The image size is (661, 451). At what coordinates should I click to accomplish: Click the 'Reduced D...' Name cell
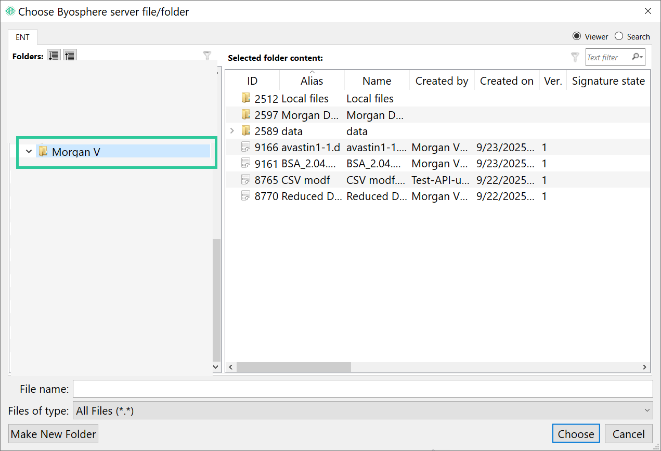[x=376, y=196]
